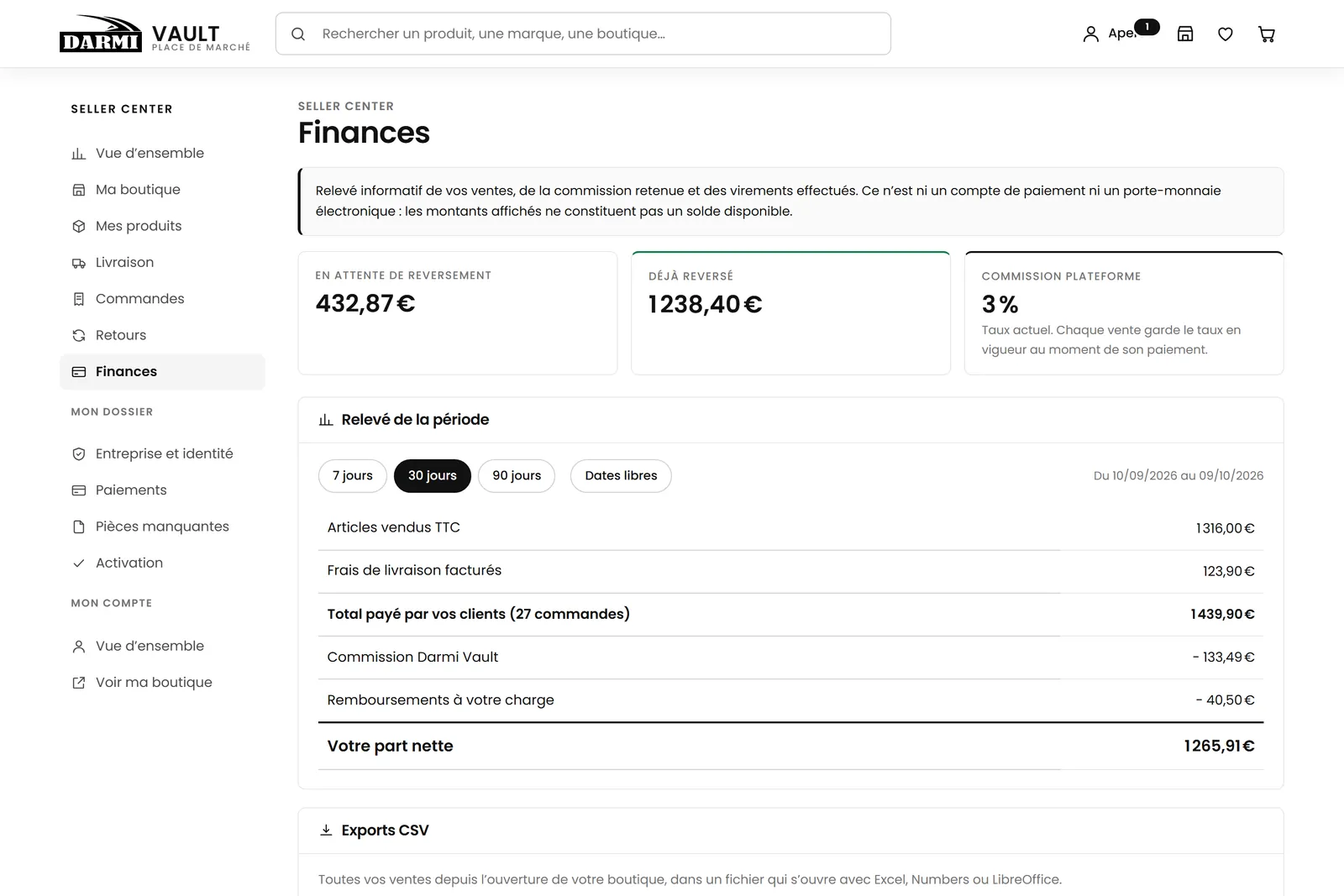Viewport: 1344px width, 896px height.
Task: Click the search magnifier icon
Action: 297,34
